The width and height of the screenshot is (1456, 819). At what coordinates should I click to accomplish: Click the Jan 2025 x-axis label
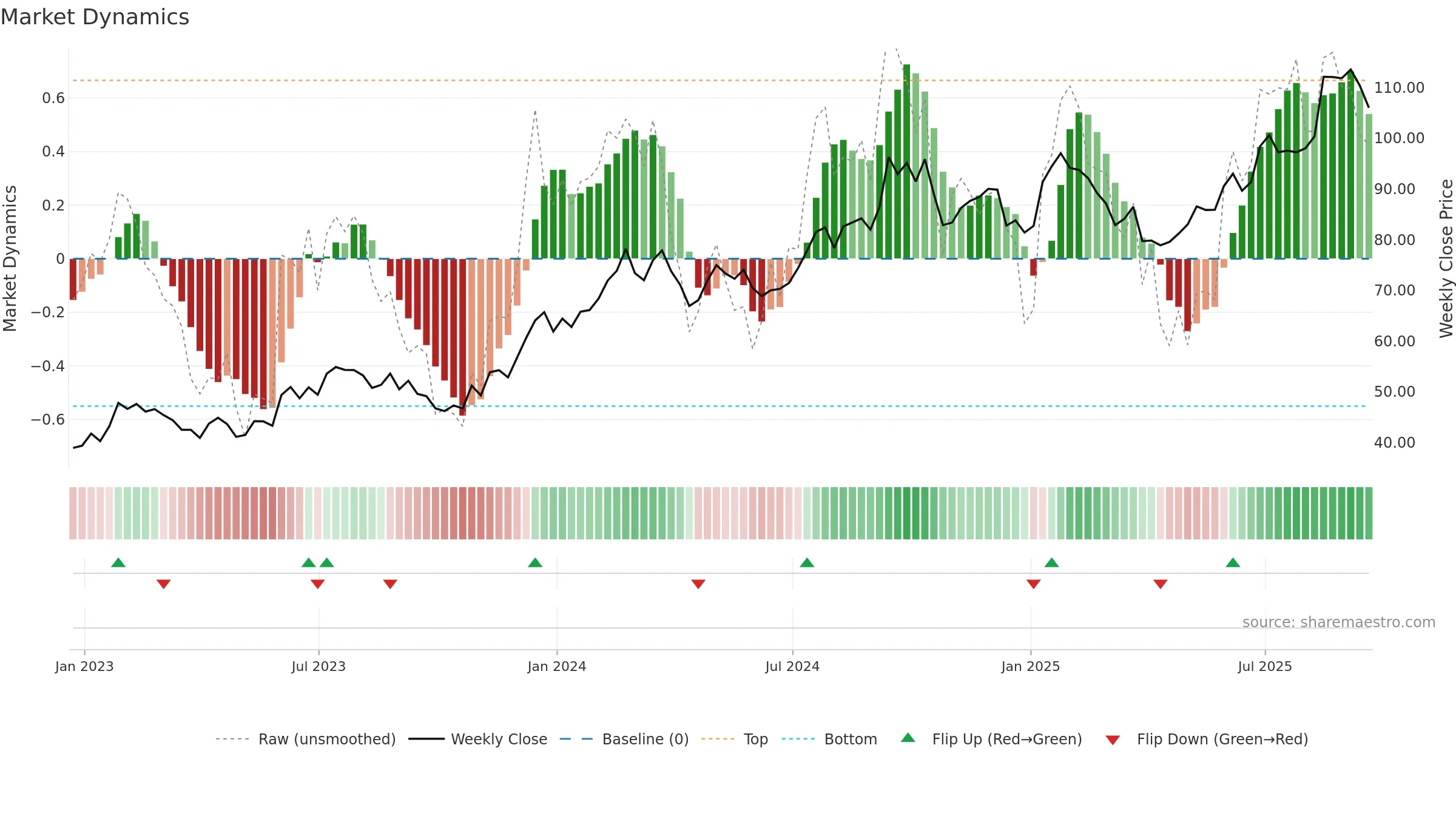[1031, 666]
